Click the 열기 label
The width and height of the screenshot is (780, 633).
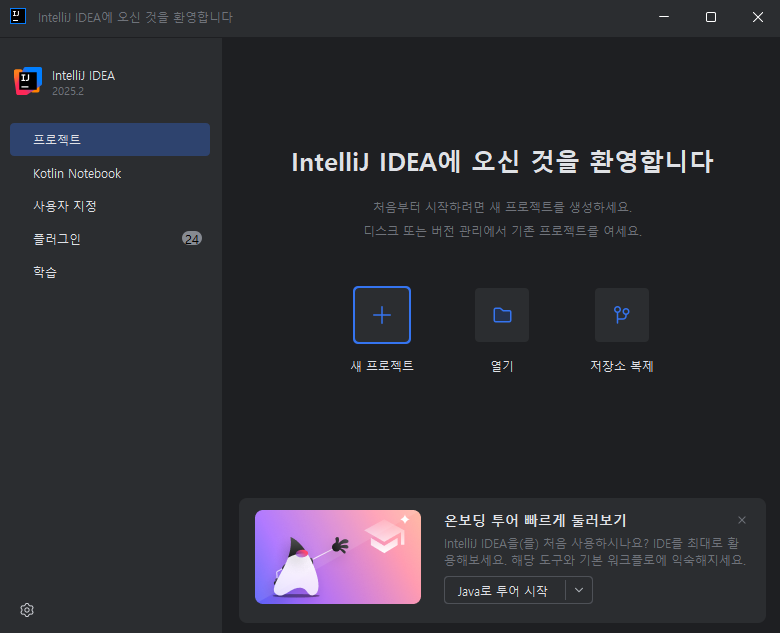coord(502,366)
